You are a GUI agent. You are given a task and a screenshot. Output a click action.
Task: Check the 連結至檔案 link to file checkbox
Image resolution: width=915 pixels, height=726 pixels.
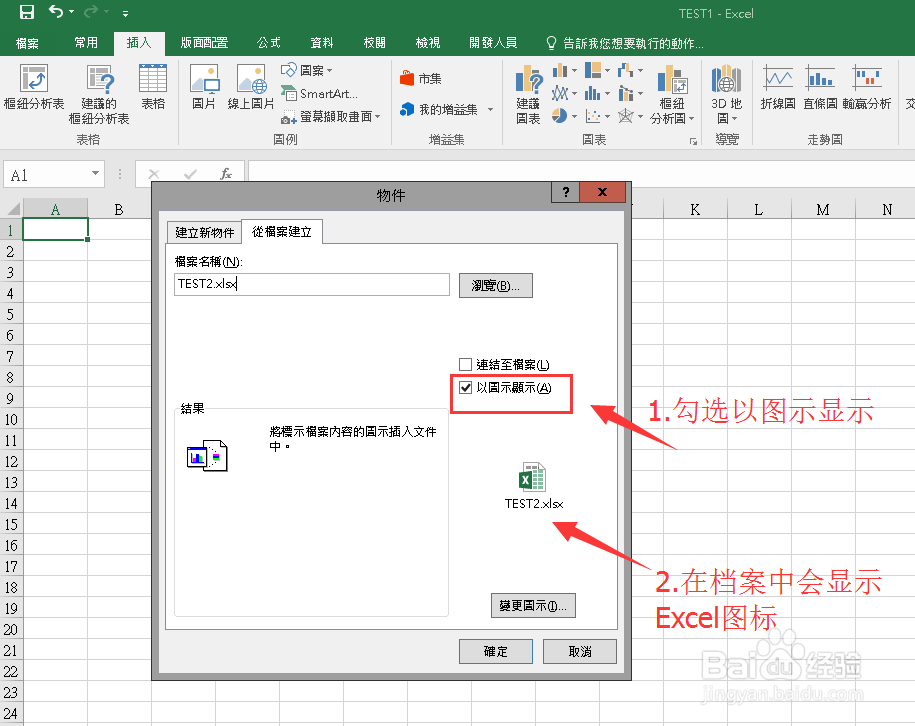click(x=466, y=364)
